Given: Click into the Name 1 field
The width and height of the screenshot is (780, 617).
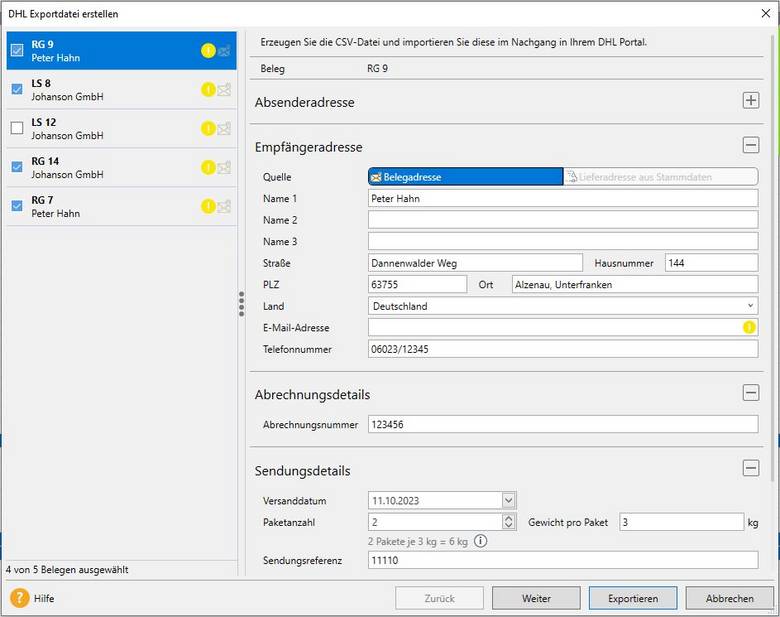Looking at the screenshot, I should (563, 198).
